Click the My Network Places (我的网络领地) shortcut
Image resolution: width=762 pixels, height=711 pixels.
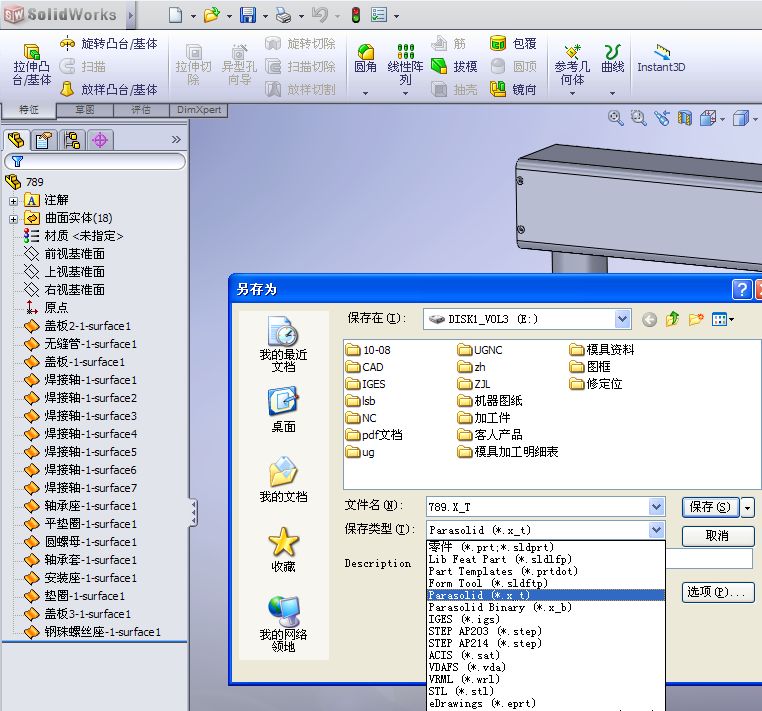pyautogui.click(x=283, y=624)
